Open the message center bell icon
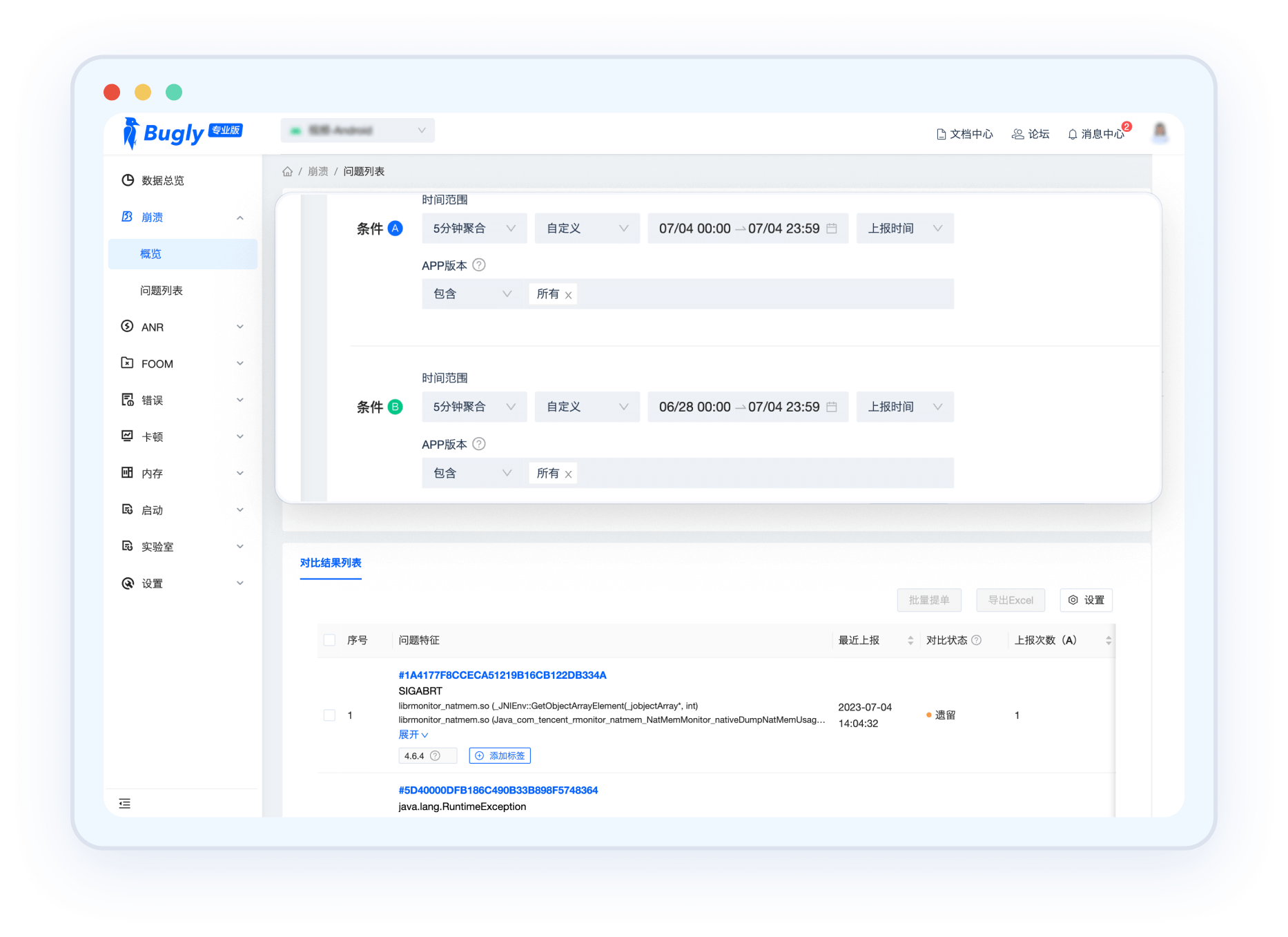This screenshot has width=1288, height=937. coord(1072,135)
